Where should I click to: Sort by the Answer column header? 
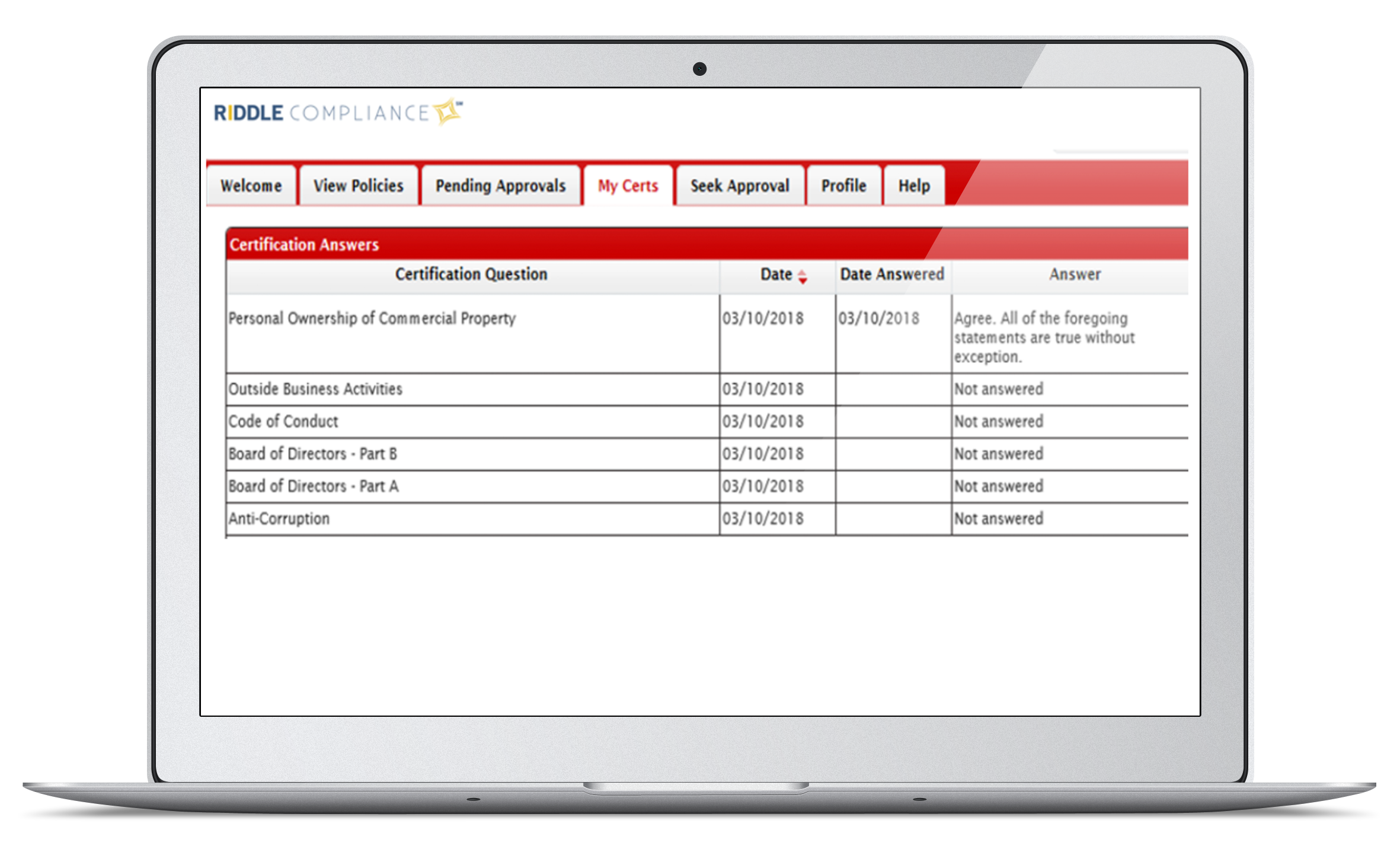point(1075,274)
